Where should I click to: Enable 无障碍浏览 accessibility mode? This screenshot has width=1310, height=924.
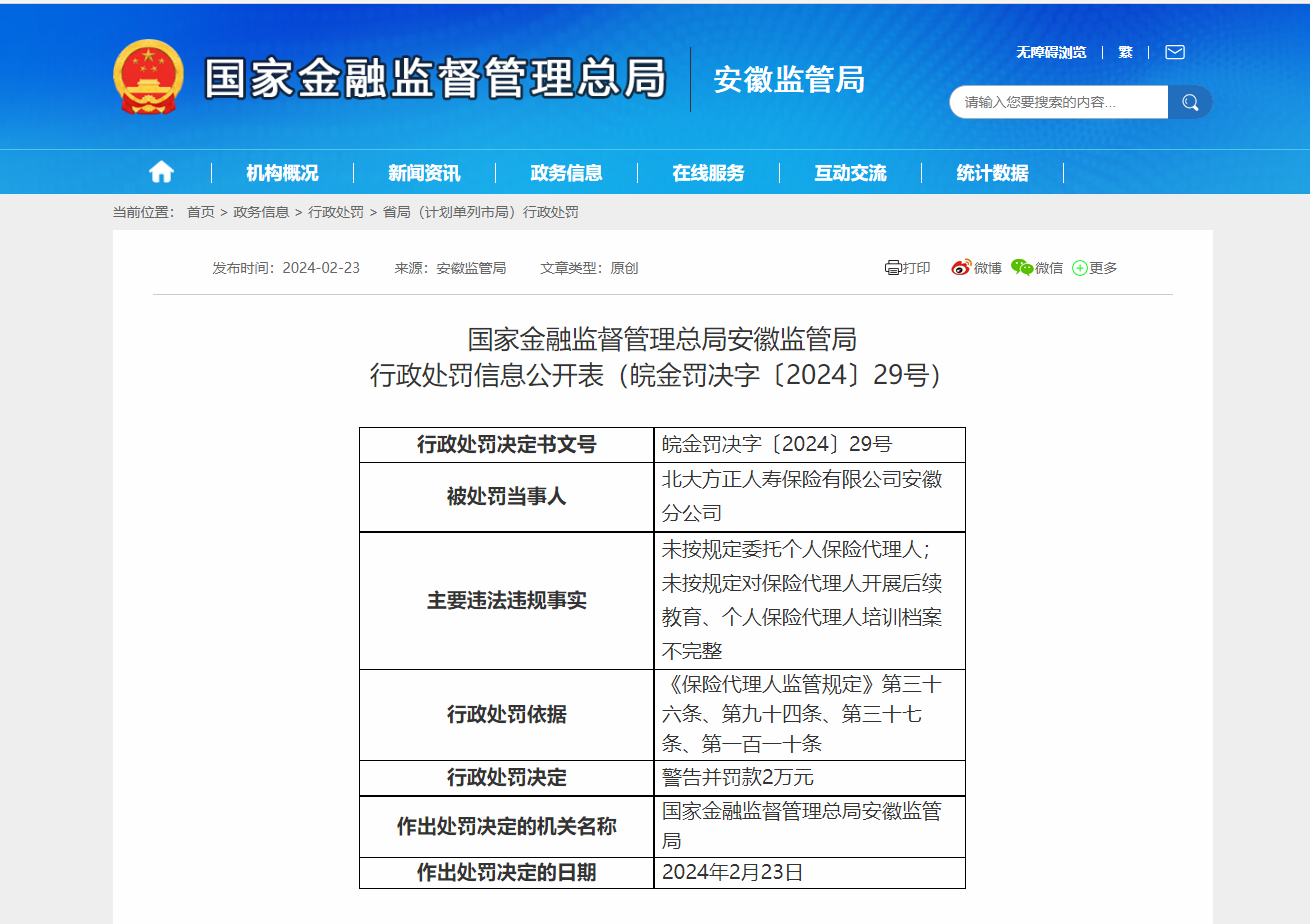point(1051,52)
